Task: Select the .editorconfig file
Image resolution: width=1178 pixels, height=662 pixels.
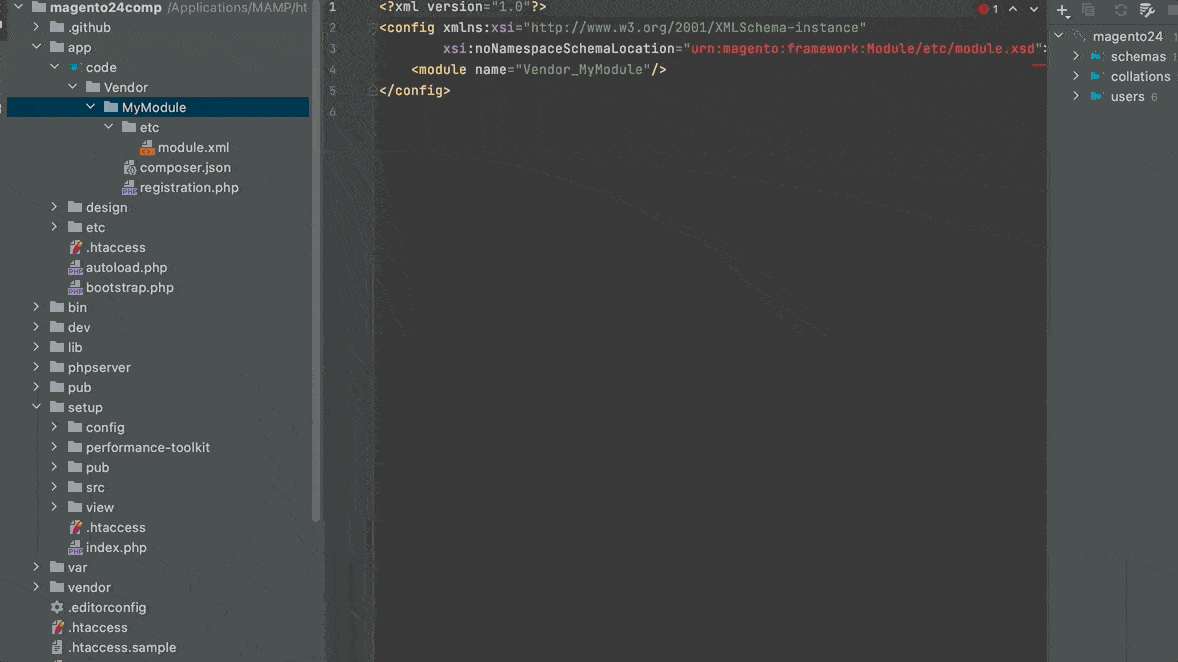Action: click(106, 607)
